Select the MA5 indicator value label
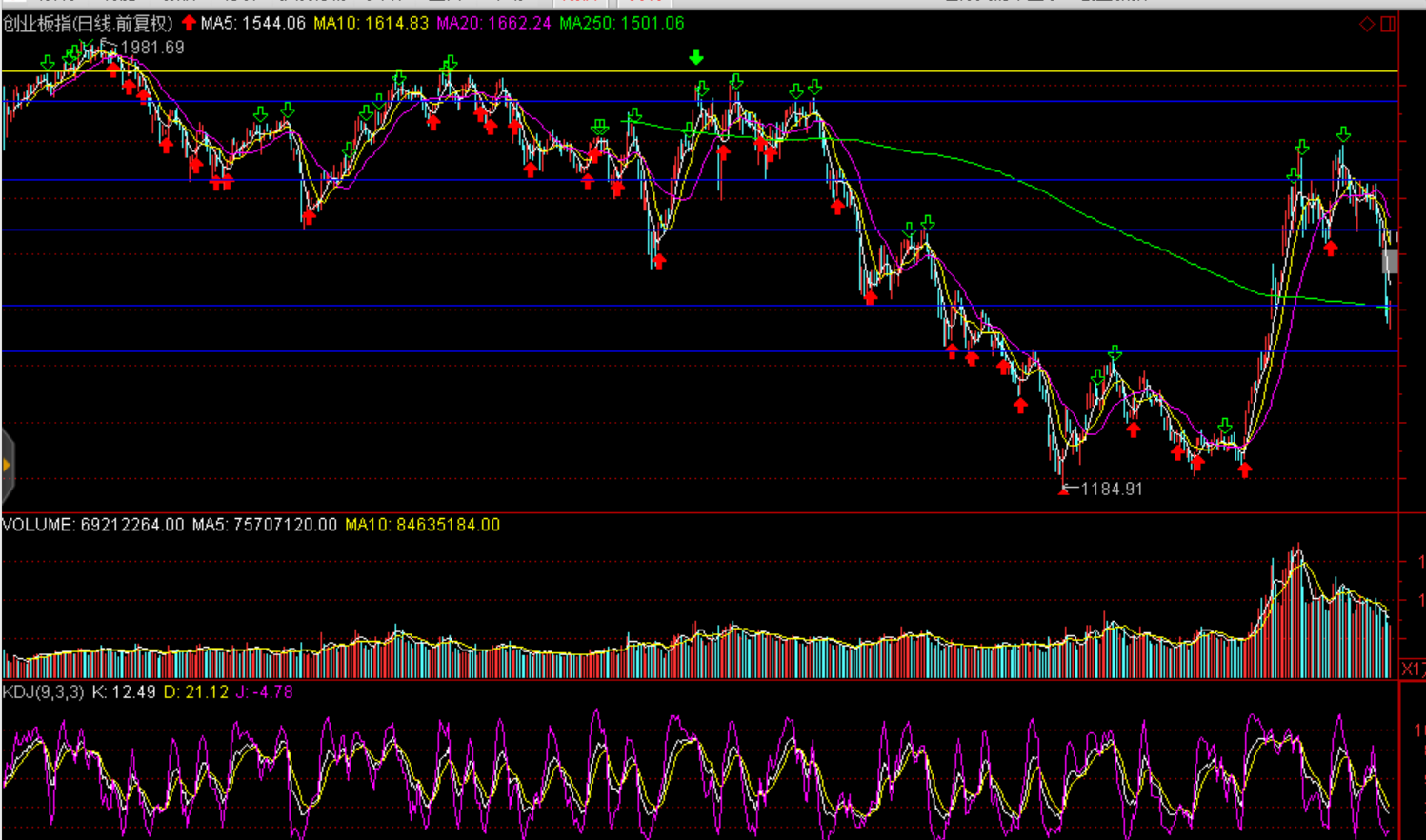 point(253,23)
